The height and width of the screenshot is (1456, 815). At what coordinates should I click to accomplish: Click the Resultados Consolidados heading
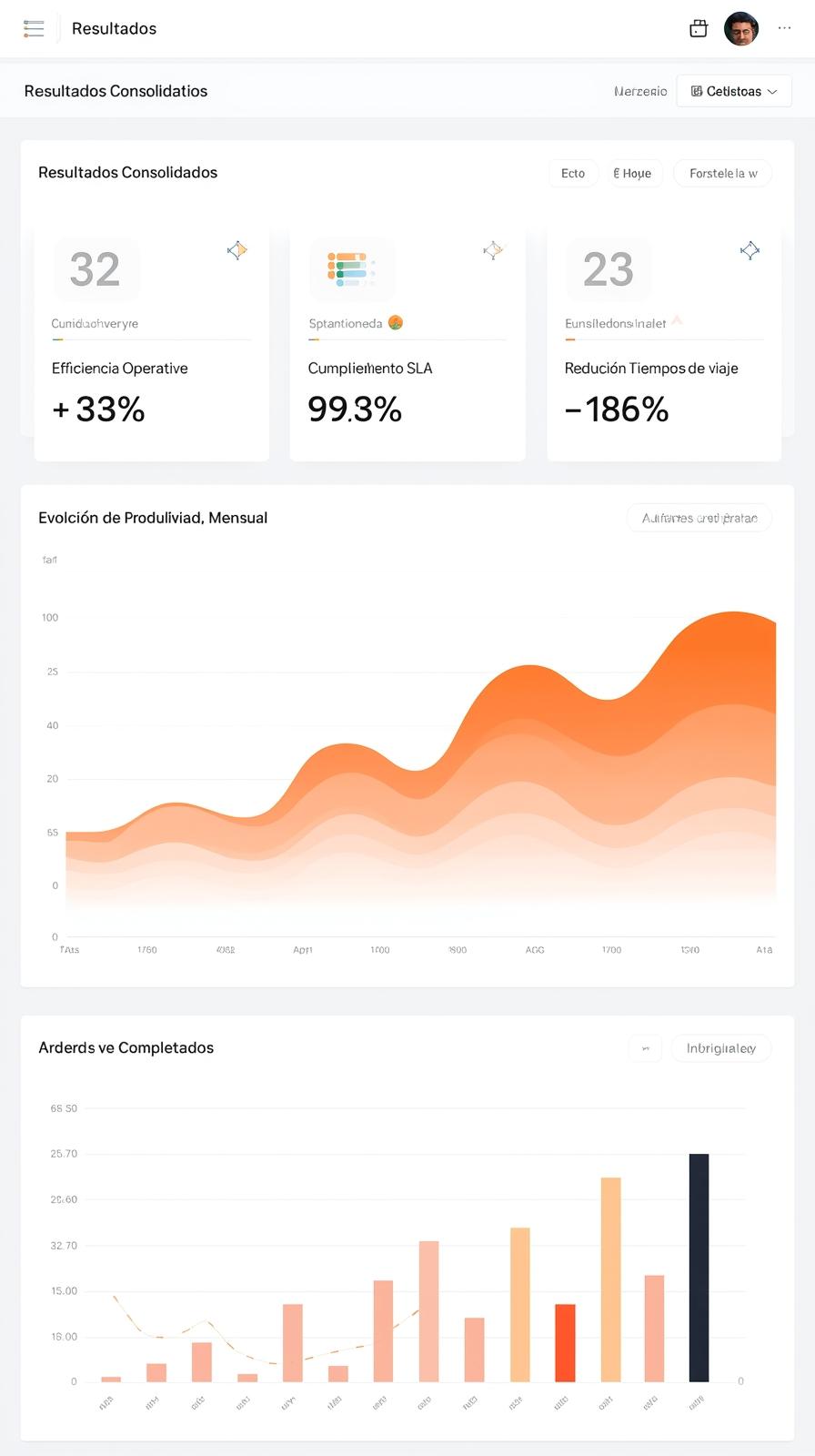coord(127,172)
